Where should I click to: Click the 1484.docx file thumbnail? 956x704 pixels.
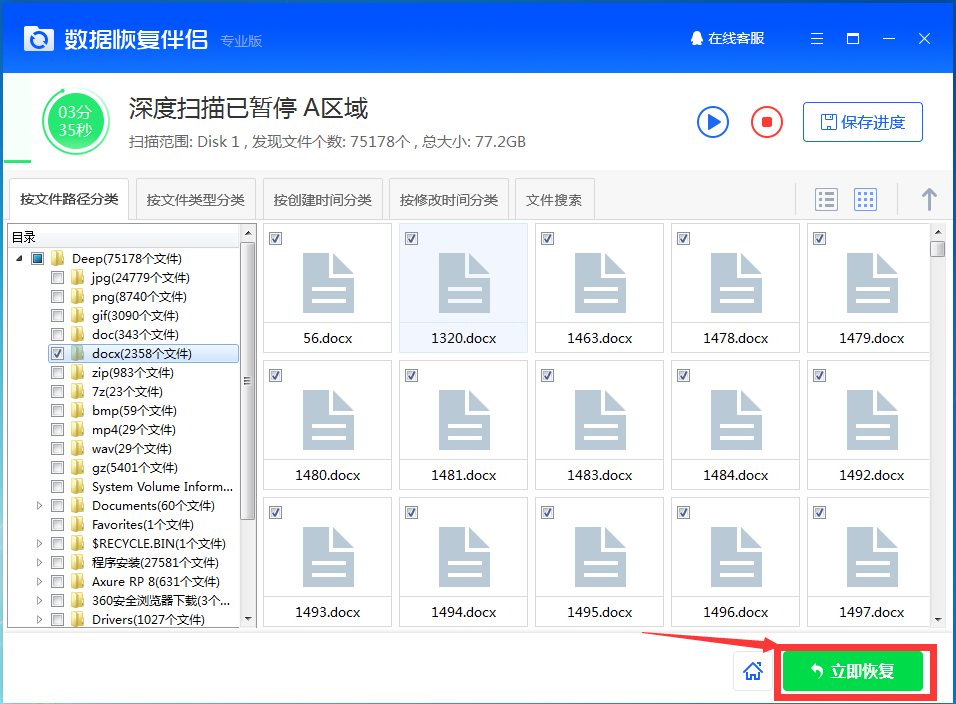[735, 425]
